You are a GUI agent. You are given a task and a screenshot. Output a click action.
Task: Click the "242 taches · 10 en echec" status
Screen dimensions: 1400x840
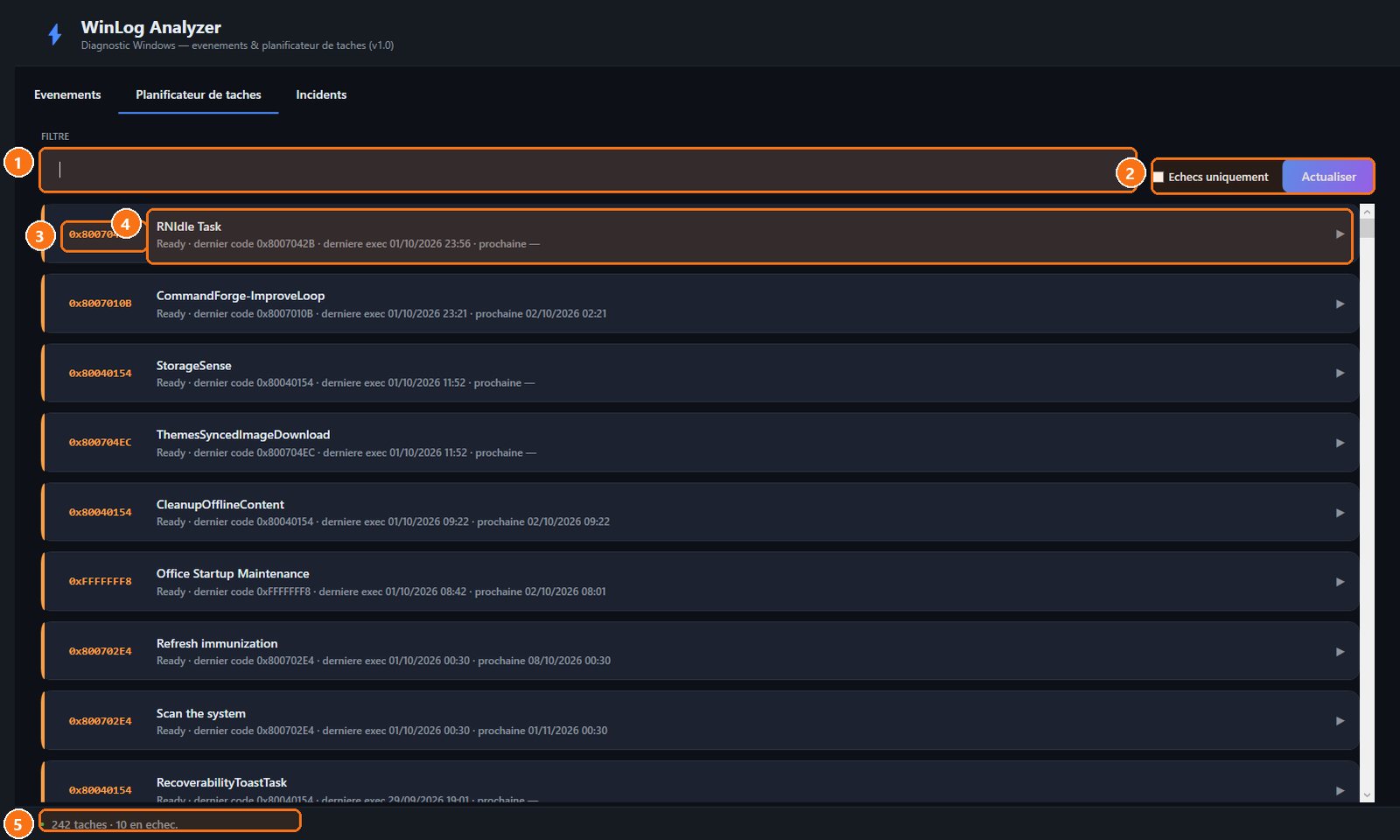point(115,825)
